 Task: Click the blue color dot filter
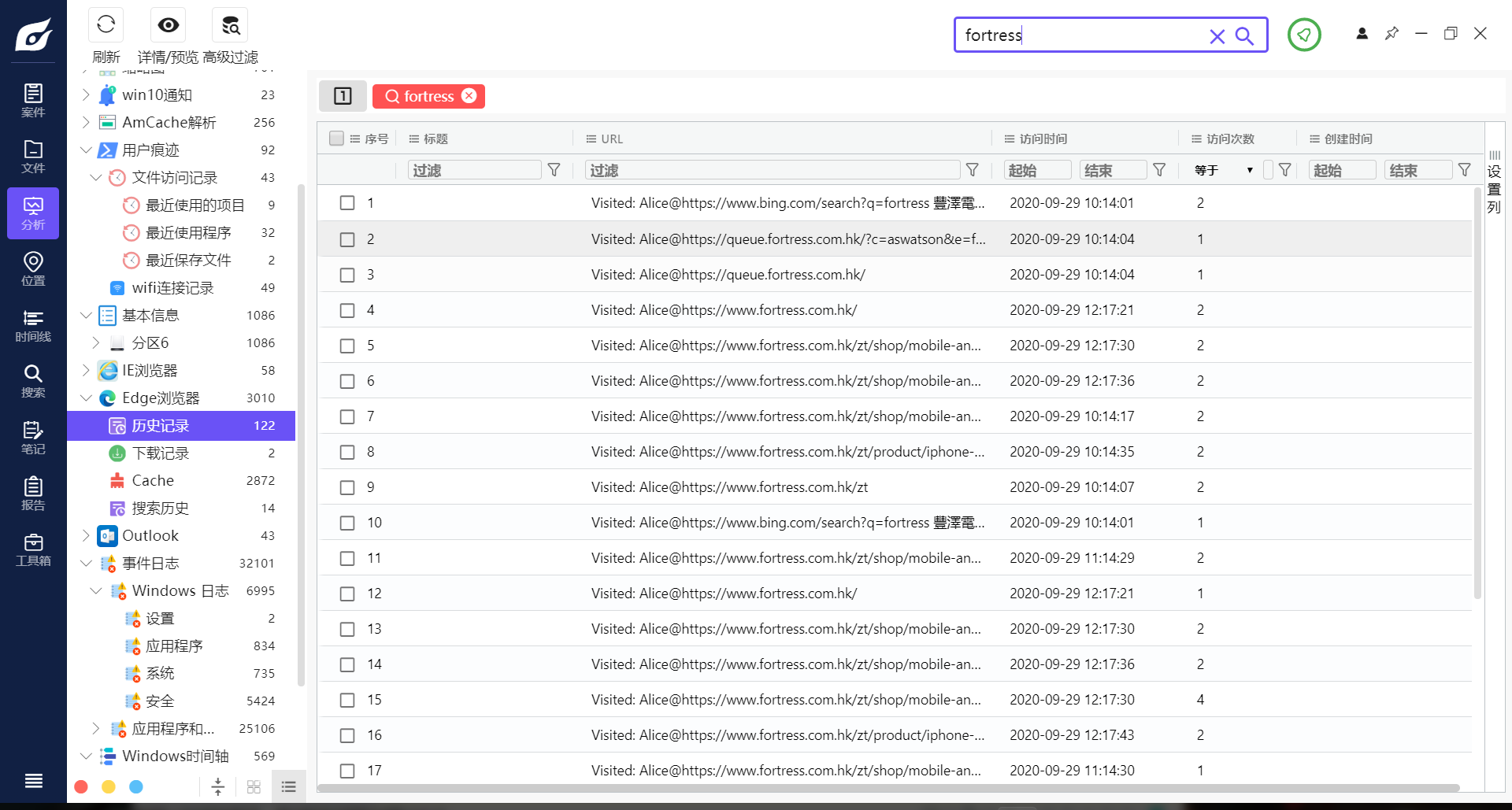click(136, 786)
